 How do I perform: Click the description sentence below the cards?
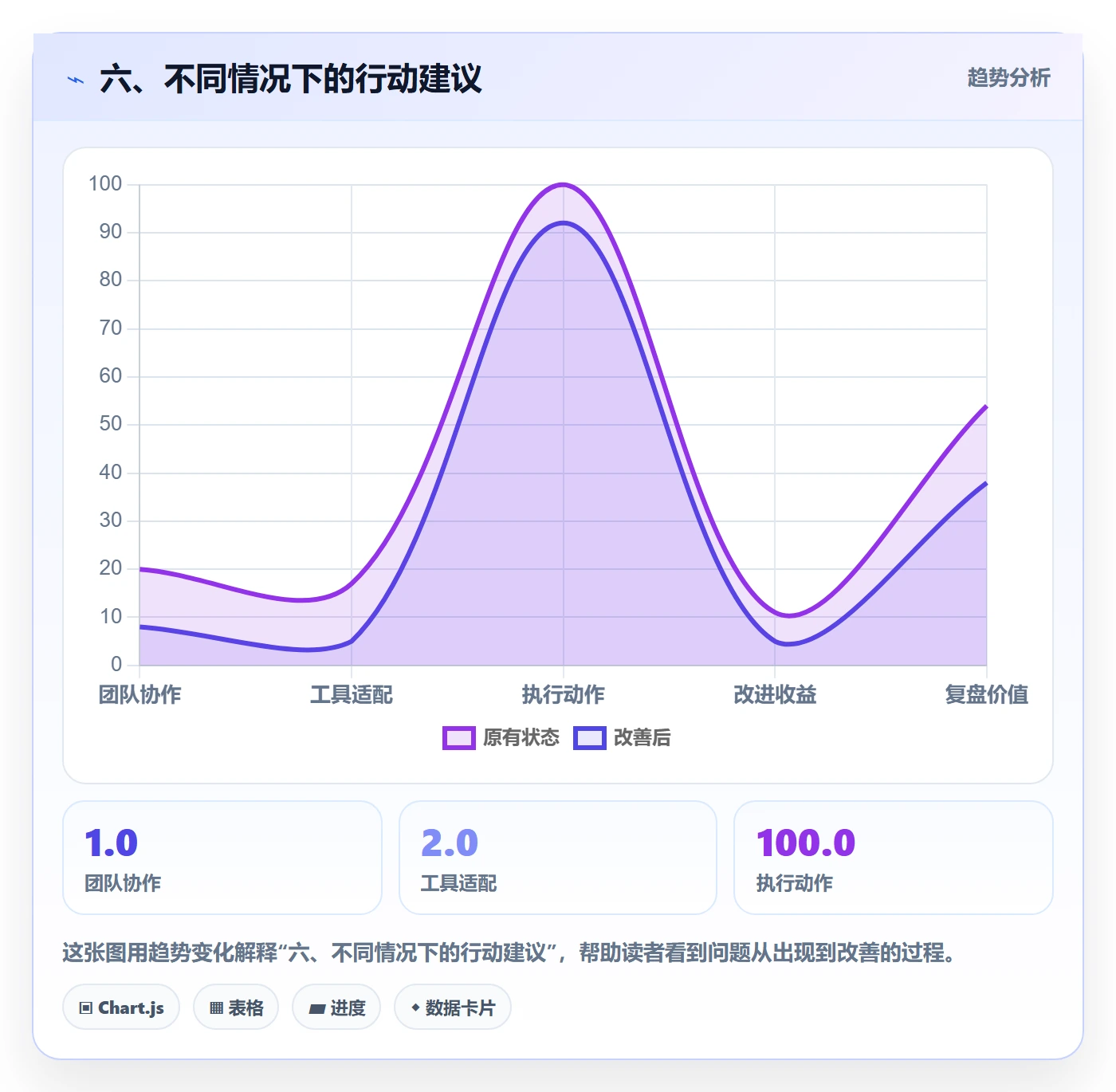[510, 953]
